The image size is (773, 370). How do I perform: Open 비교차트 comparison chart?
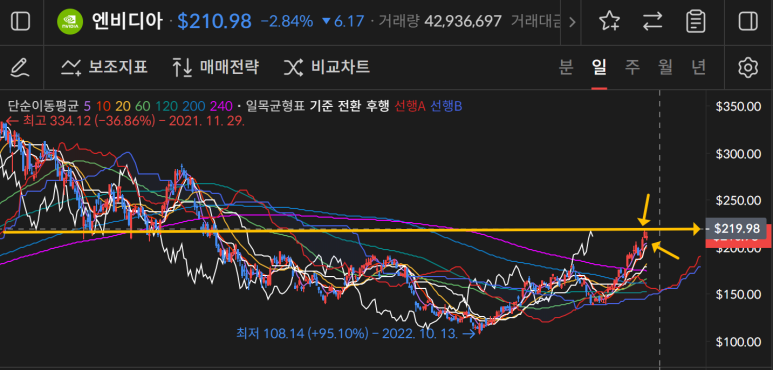326,67
